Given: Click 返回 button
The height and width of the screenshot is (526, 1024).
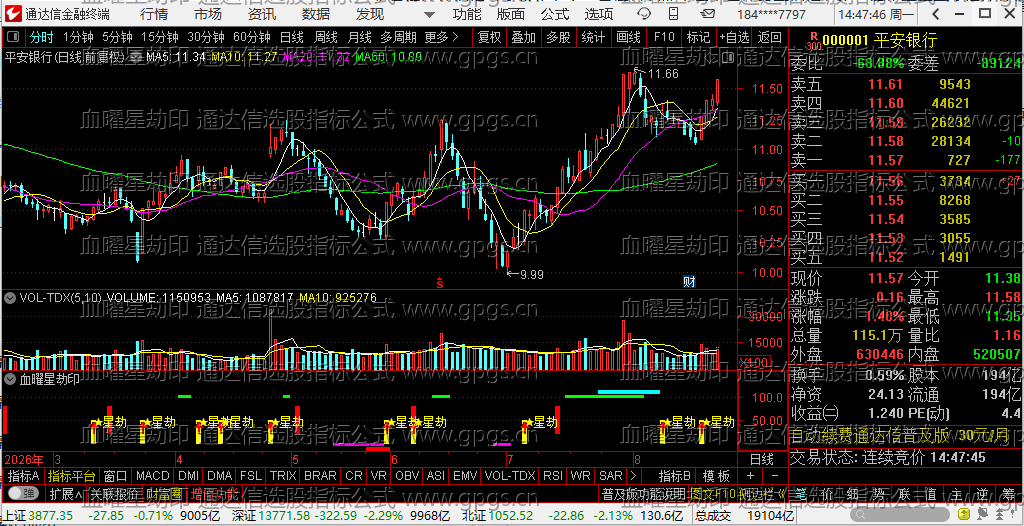Looking at the screenshot, I should click(x=770, y=37).
